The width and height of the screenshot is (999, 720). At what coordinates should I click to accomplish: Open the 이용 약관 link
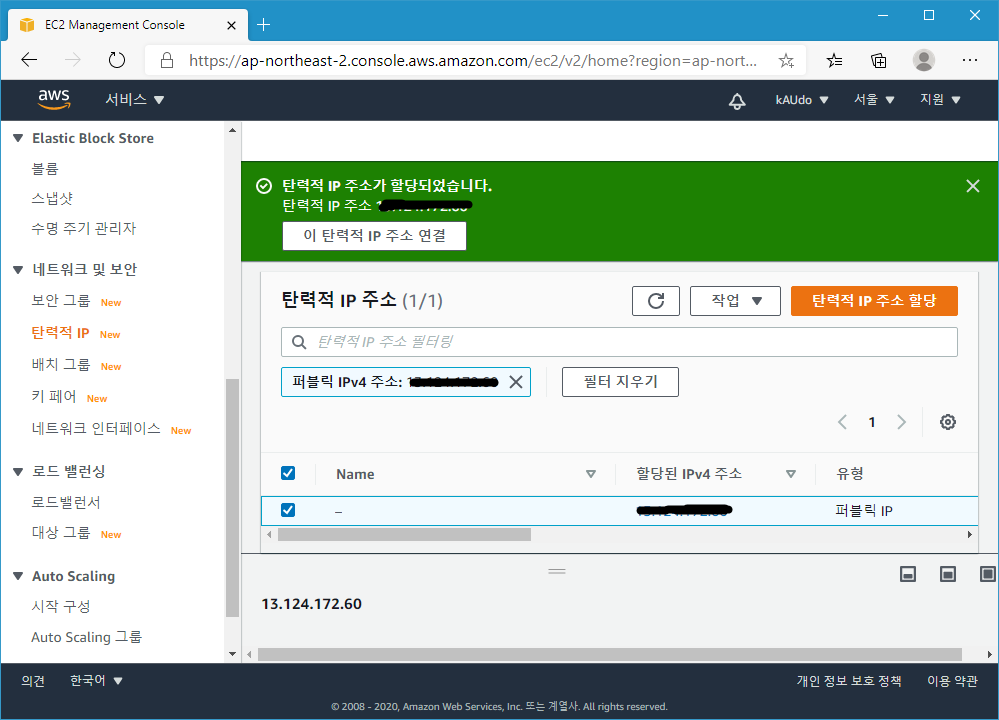point(952,680)
